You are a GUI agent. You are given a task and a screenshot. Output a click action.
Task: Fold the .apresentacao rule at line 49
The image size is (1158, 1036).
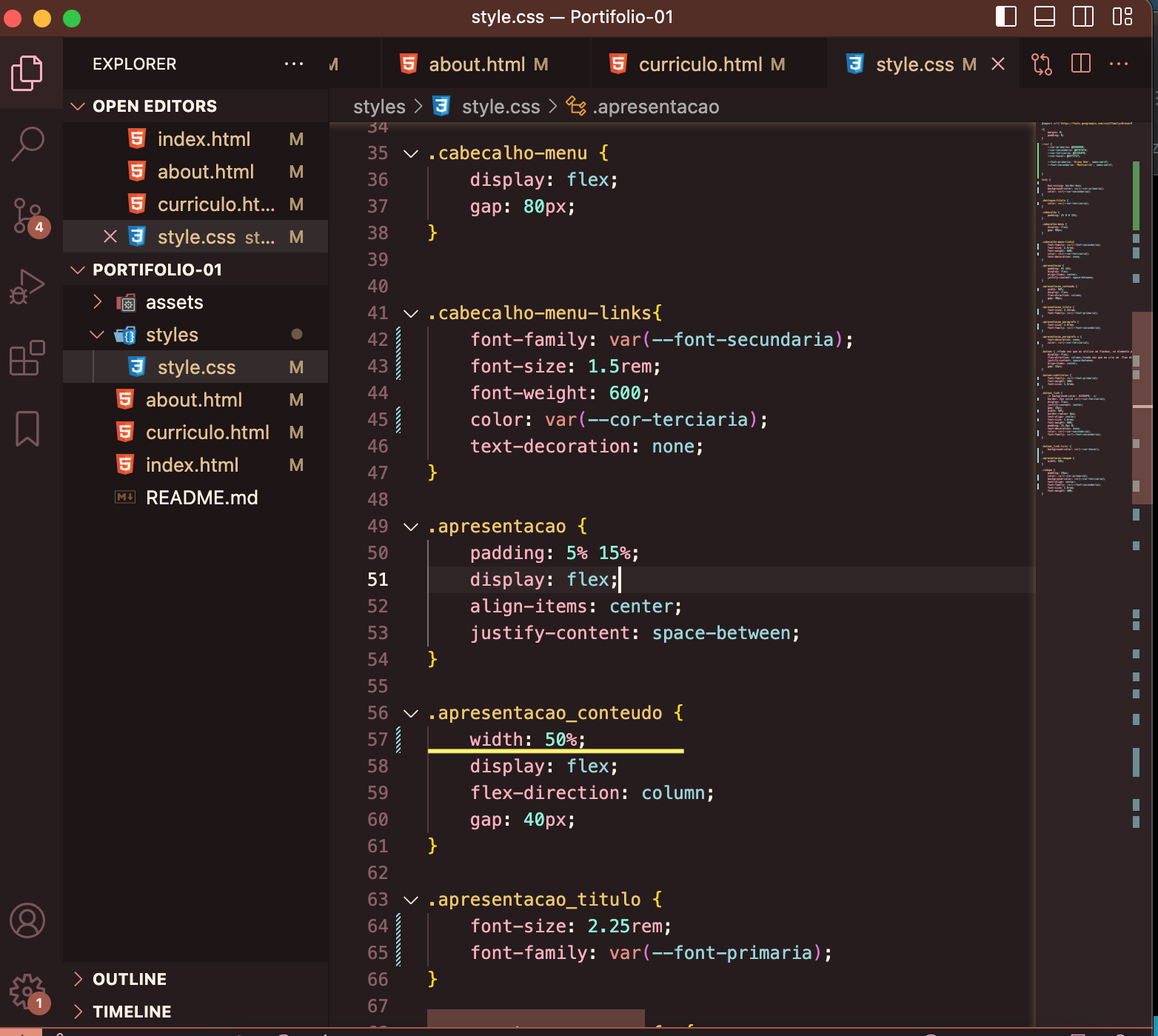pyautogui.click(x=410, y=527)
